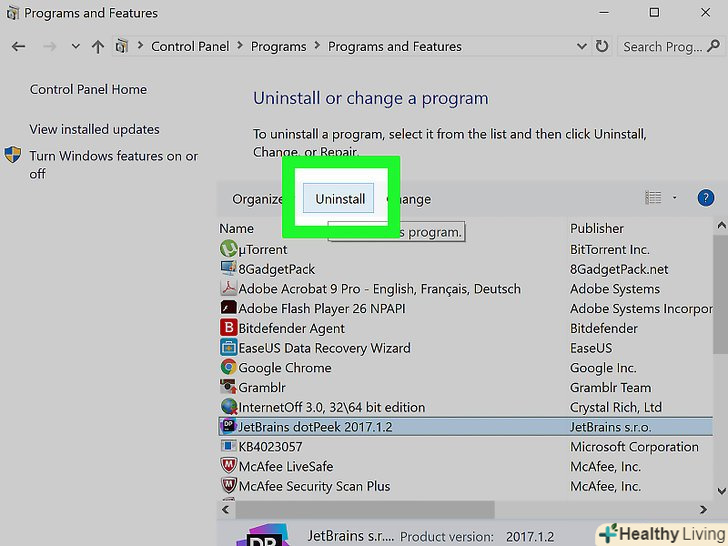Select Adobe Acrobat 9 Pro entry
728x546 pixels.
pos(379,289)
